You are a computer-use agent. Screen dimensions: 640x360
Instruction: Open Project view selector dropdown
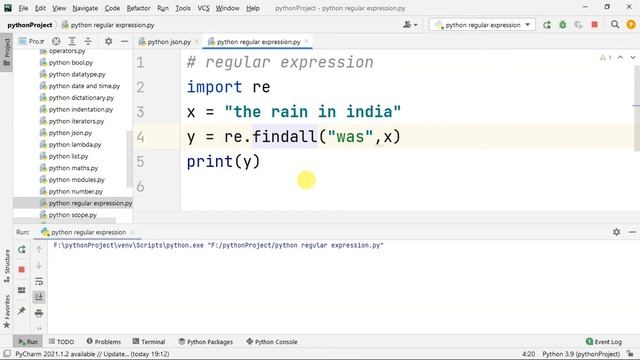32,41
